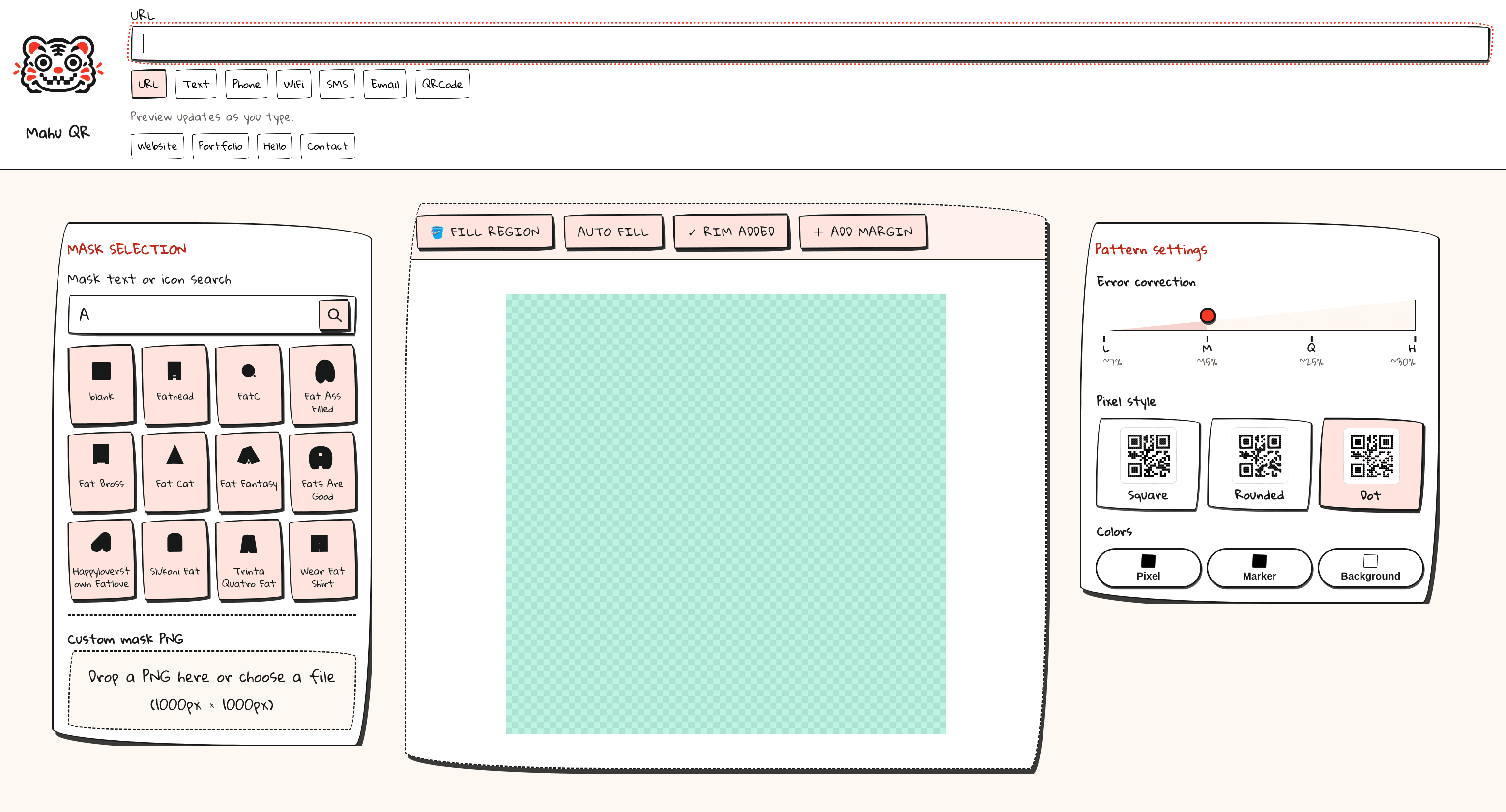1506x812 pixels.
Task: Focus the URL input field
Action: pos(810,43)
